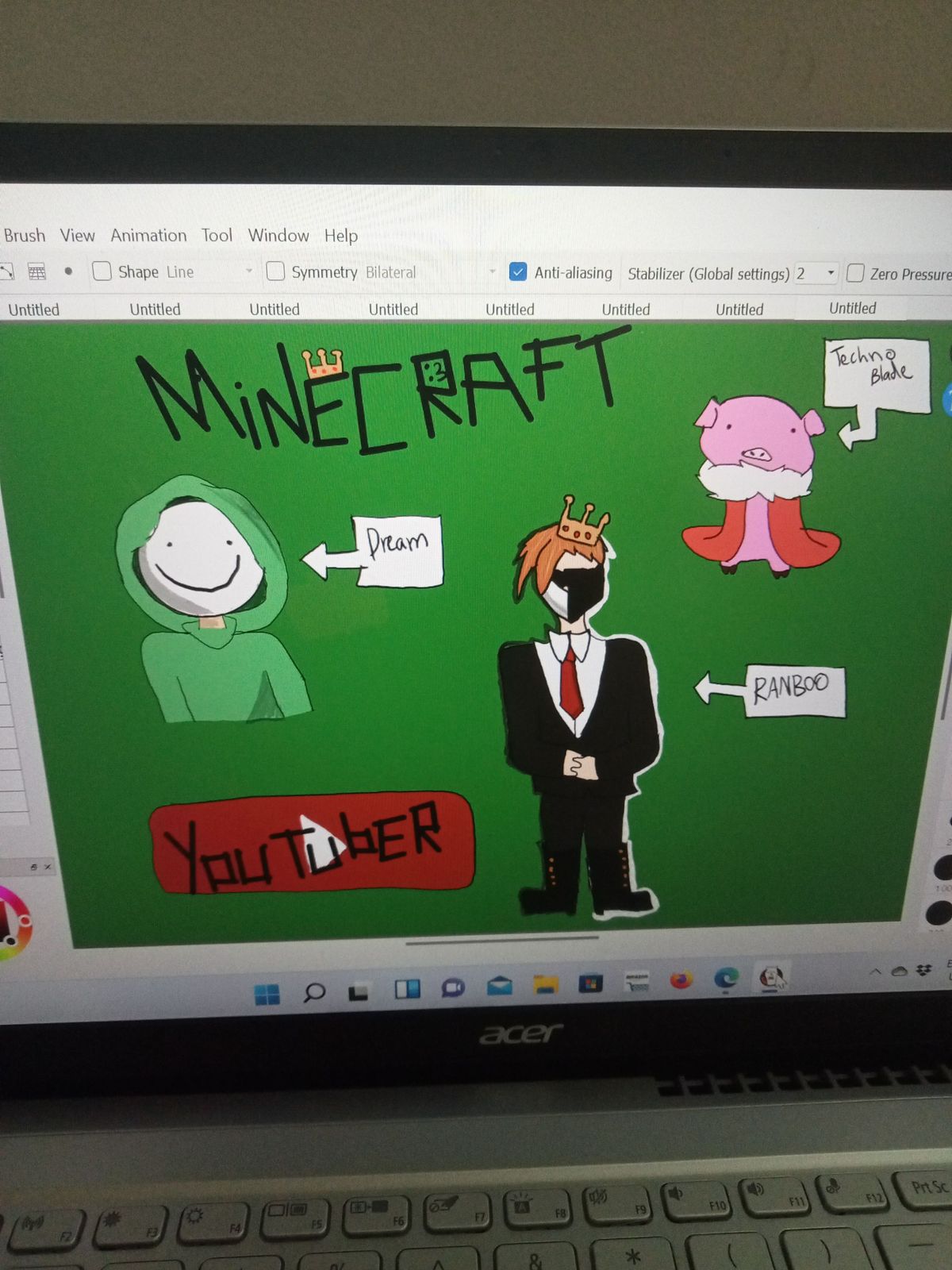Show hidden system tray icons chevron

pos(875,972)
